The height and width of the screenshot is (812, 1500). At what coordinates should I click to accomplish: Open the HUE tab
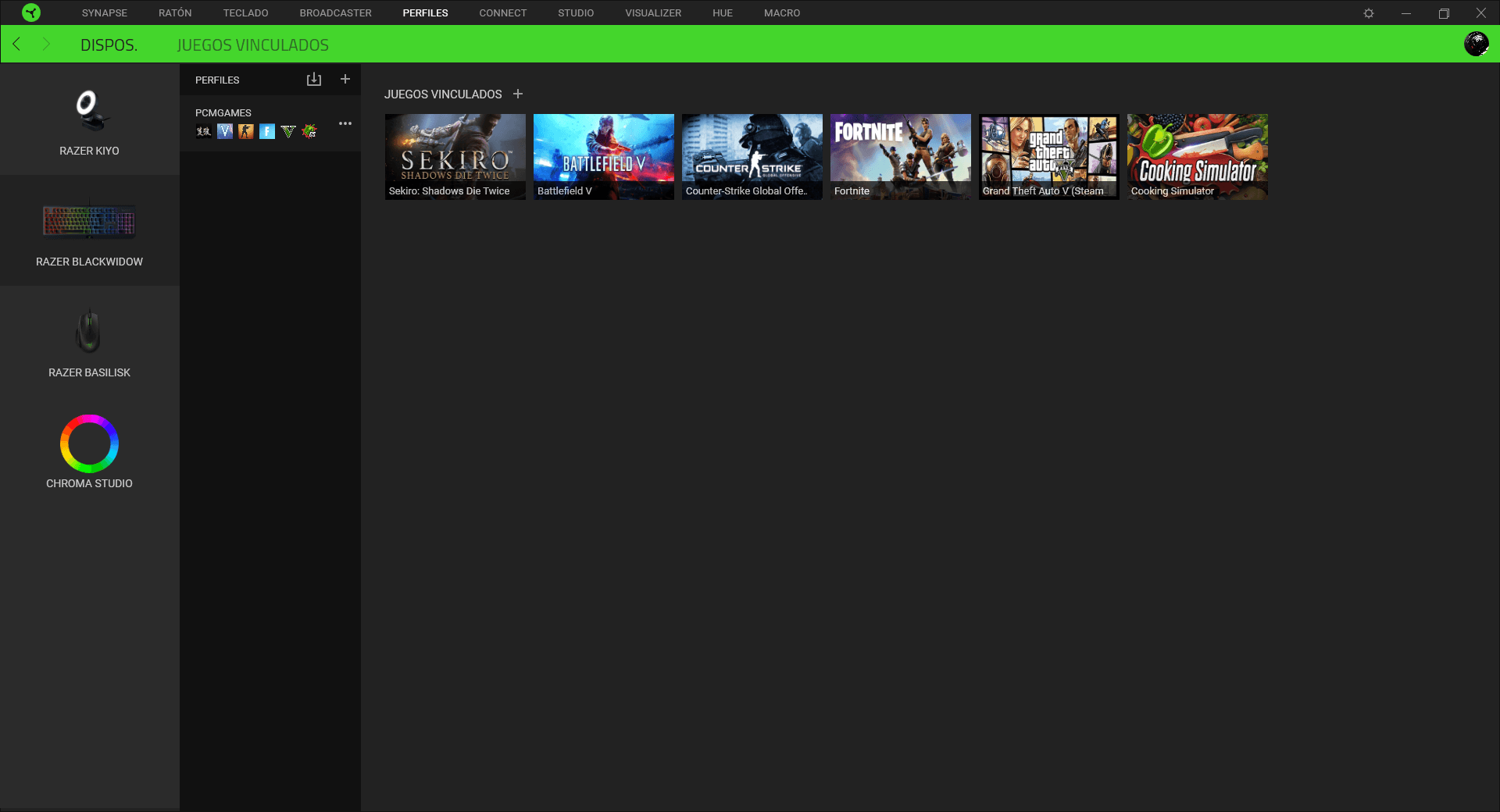(723, 13)
